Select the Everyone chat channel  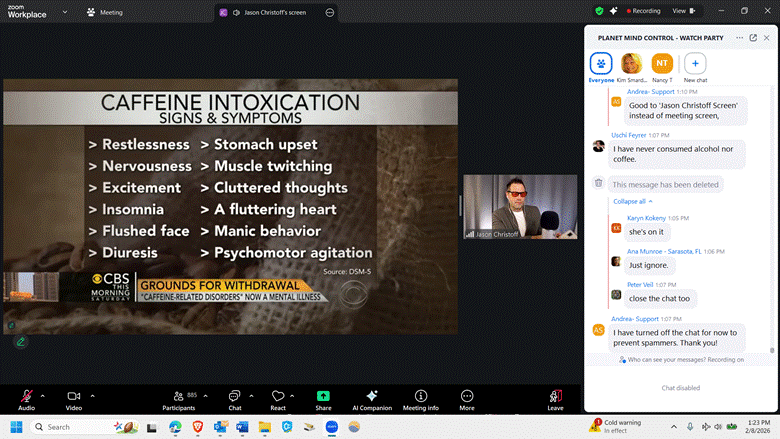(x=601, y=68)
